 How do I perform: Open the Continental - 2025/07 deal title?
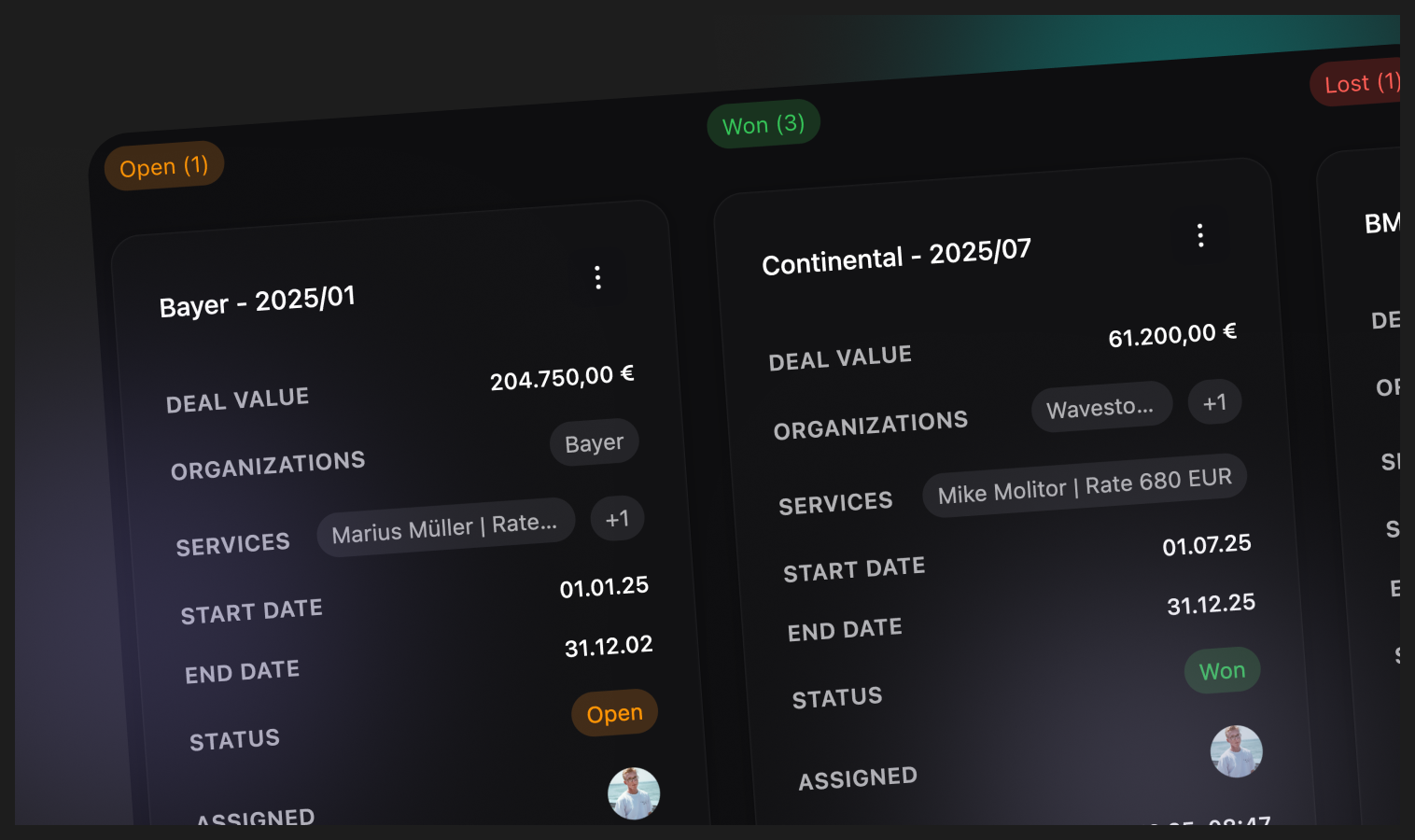[897, 257]
